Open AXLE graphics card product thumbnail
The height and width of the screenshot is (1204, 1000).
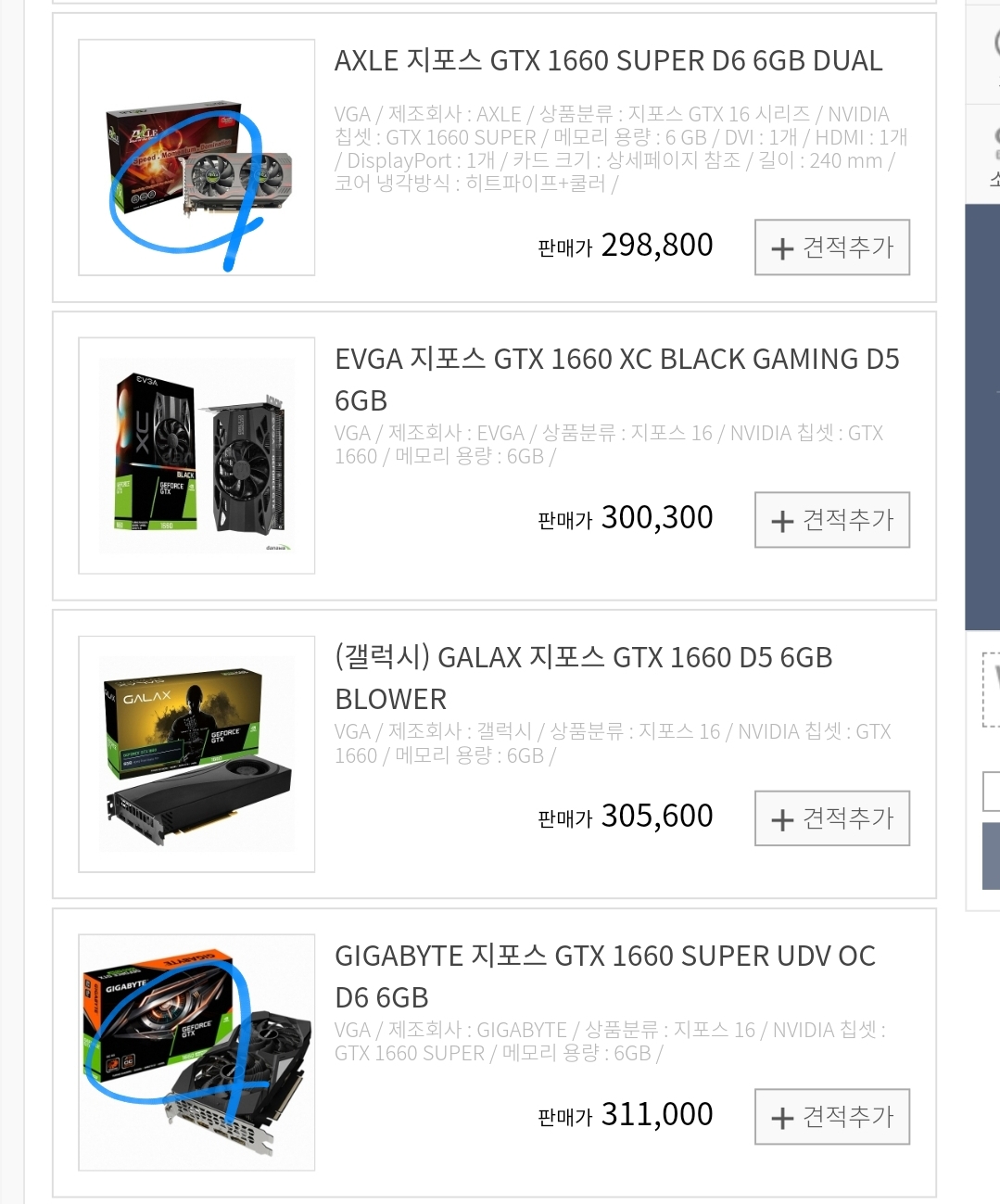[x=196, y=158]
